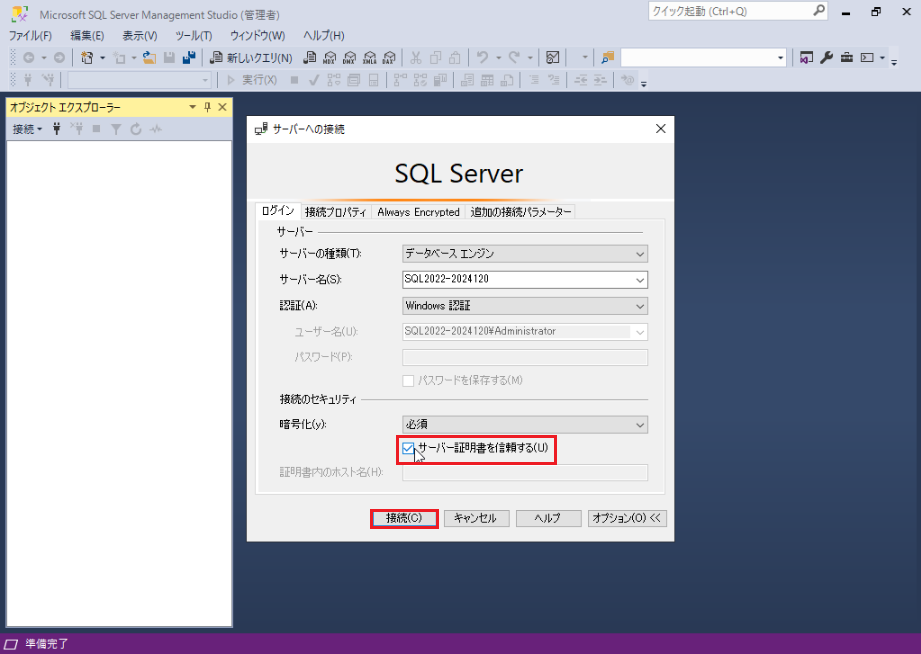The width and height of the screenshot is (921, 654).
Task: Click the Object Explorer refresh icon
Action: pos(136,129)
